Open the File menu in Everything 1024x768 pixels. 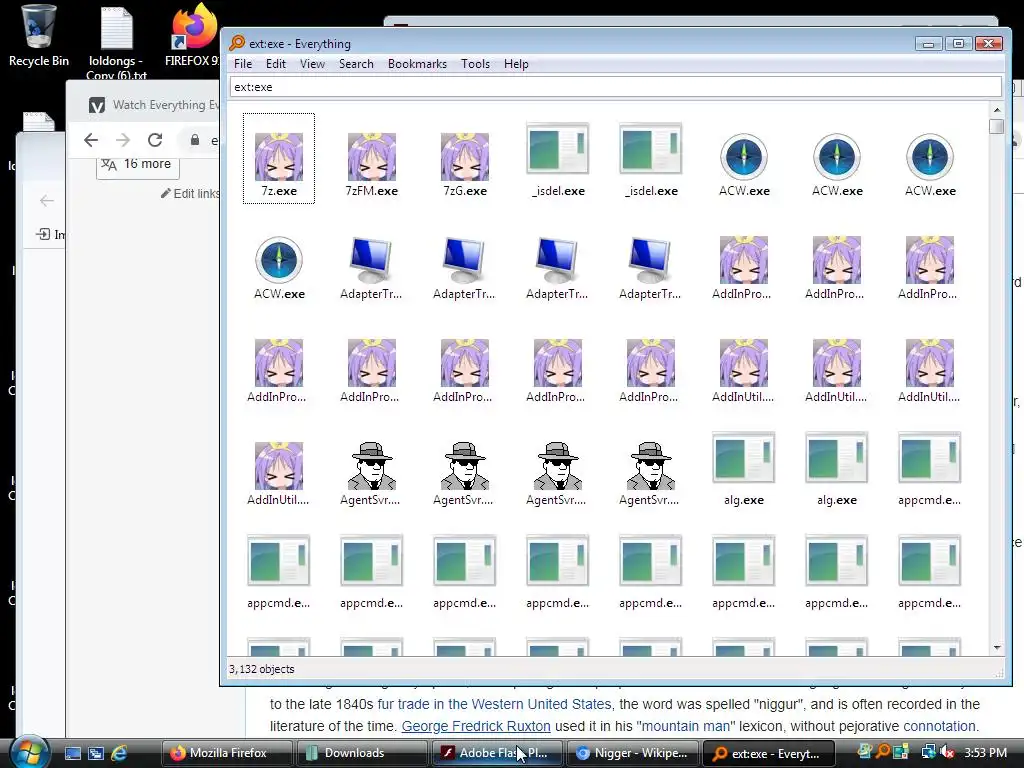pyautogui.click(x=243, y=64)
